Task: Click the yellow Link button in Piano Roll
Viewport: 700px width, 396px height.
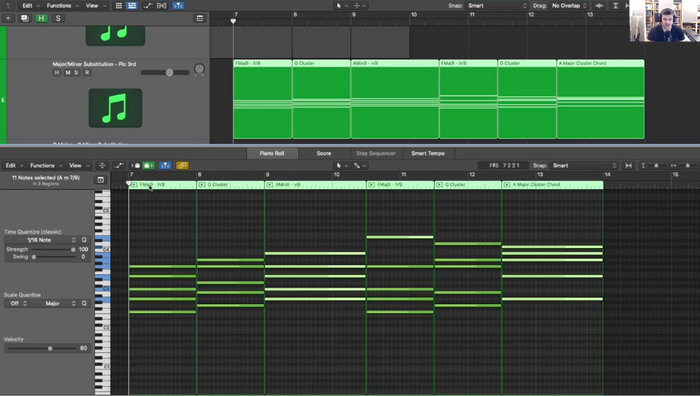Action: pyautogui.click(x=182, y=166)
